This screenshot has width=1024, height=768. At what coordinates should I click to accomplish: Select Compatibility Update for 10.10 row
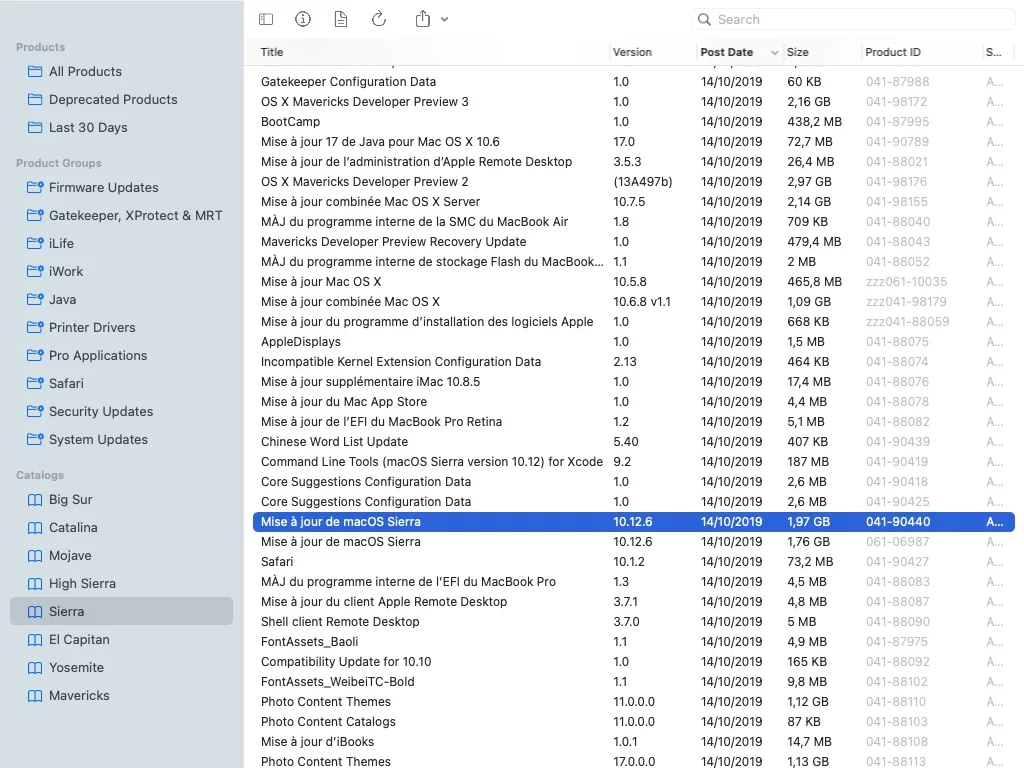pyautogui.click(x=633, y=662)
